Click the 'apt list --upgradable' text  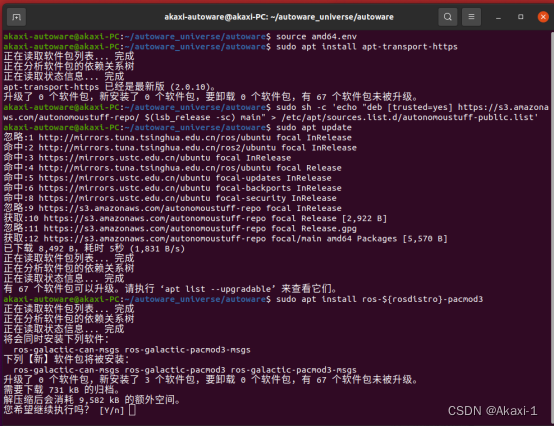[x=218, y=289]
